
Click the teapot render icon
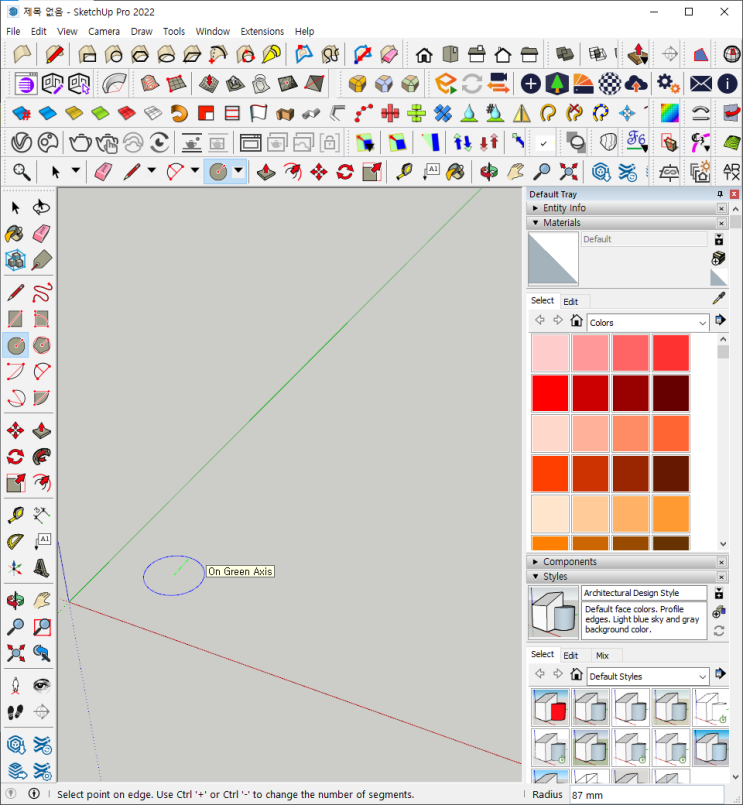pyautogui.click(x=81, y=142)
